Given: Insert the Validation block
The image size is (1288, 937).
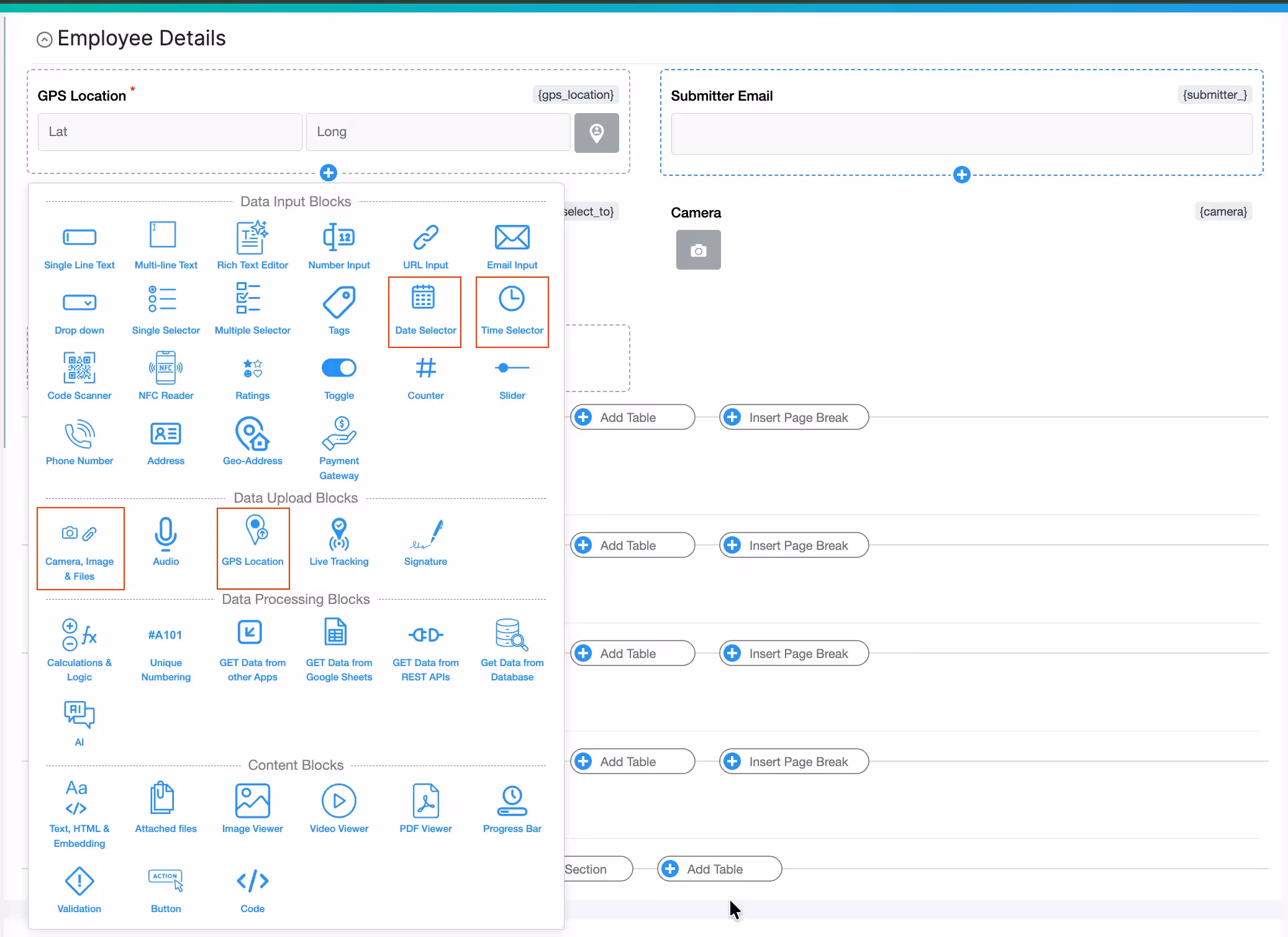Looking at the screenshot, I should (x=79, y=889).
